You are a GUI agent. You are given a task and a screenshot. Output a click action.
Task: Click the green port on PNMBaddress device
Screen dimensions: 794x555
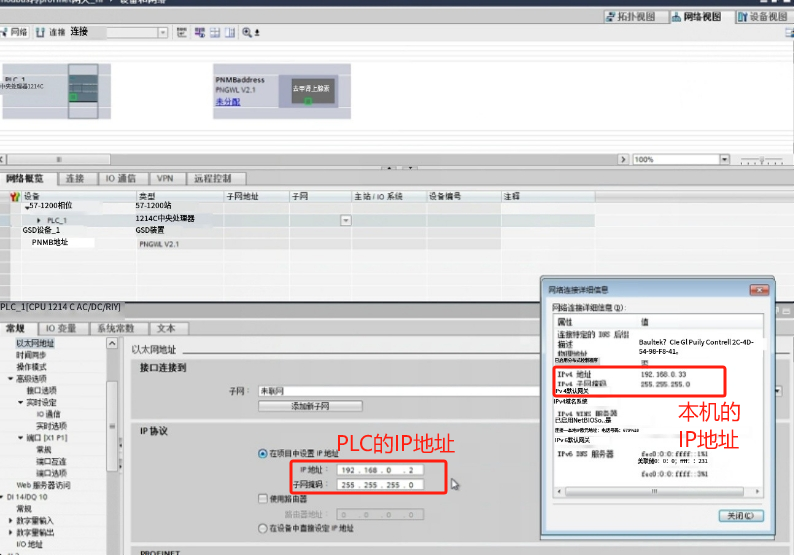308,102
